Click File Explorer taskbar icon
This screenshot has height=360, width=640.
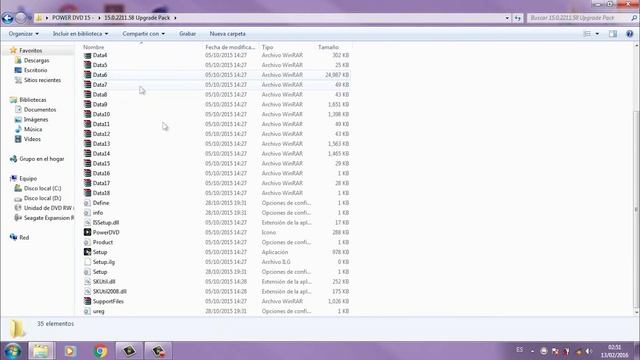pyautogui.click(x=40, y=351)
